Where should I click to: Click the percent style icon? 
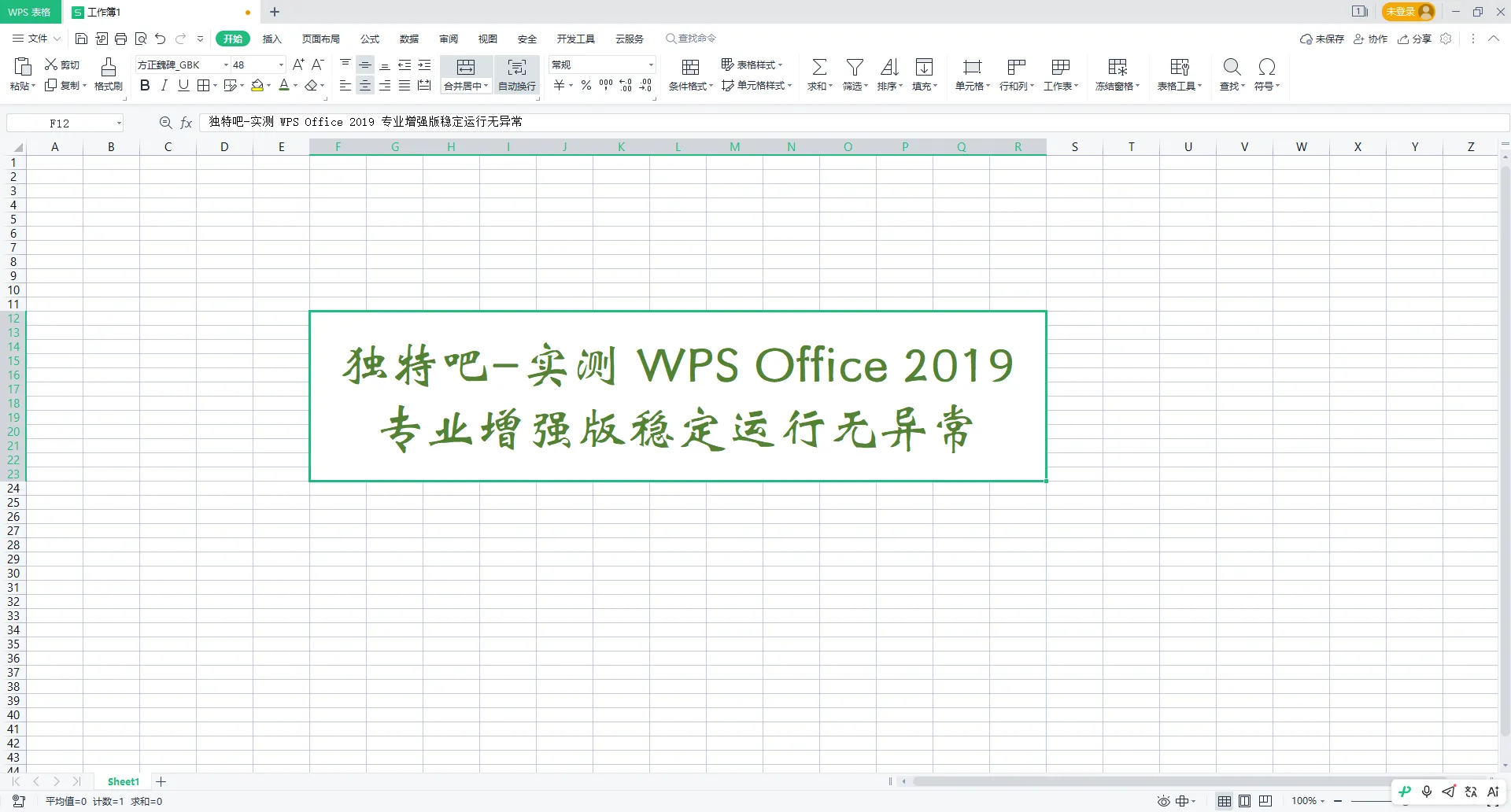(x=586, y=85)
